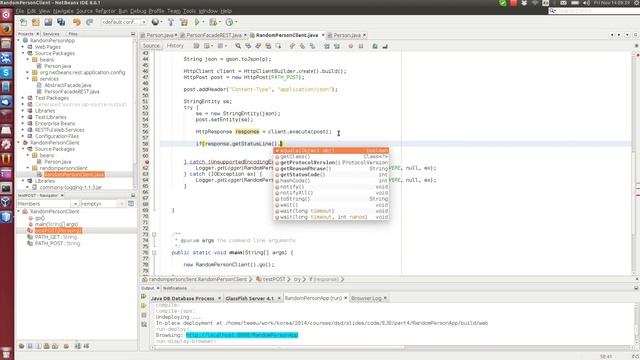Open the Tools menu
The width and height of the screenshot is (640, 360).
[x=189, y=11]
